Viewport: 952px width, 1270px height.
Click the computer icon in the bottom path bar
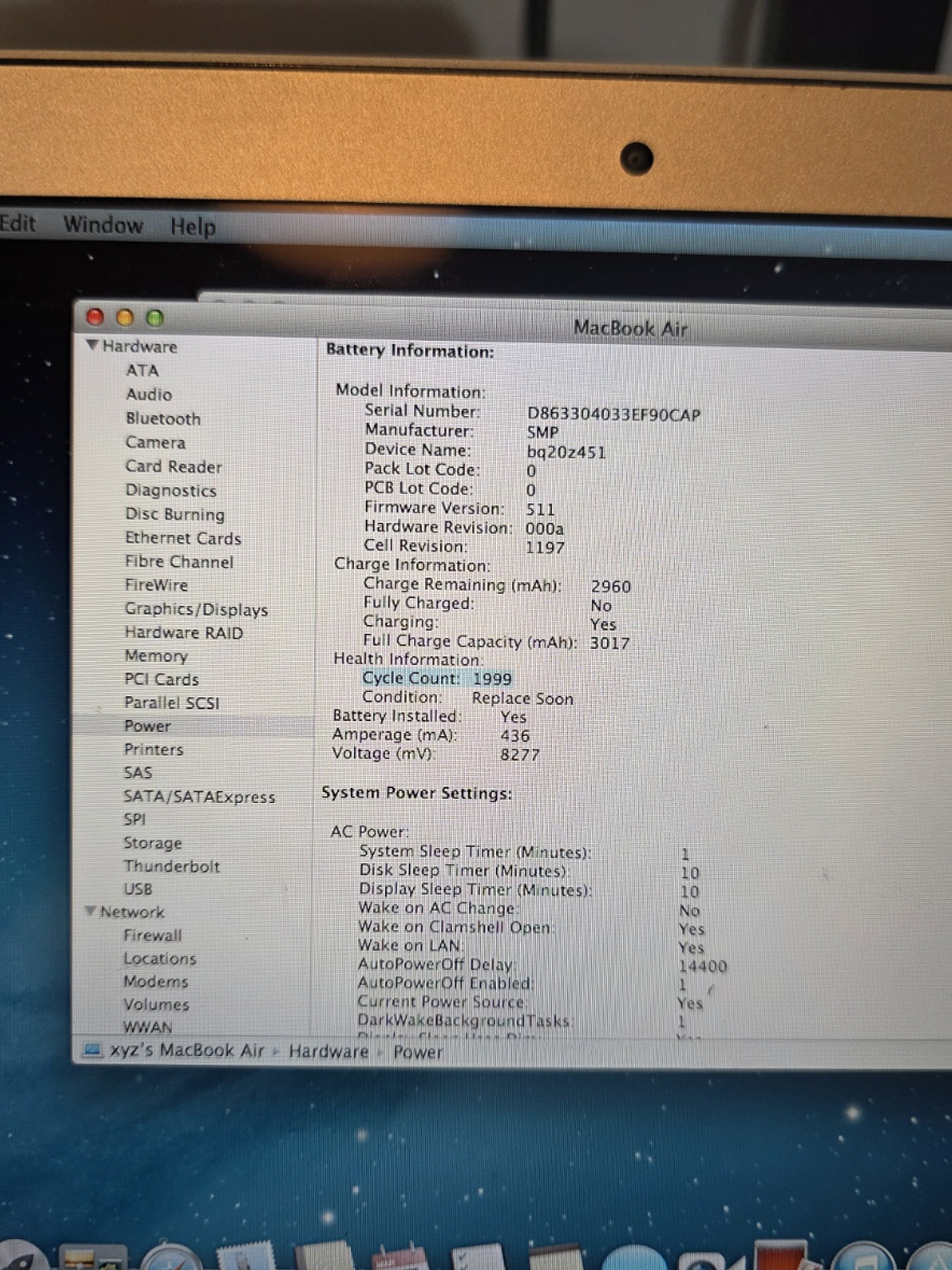[x=92, y=1051]
